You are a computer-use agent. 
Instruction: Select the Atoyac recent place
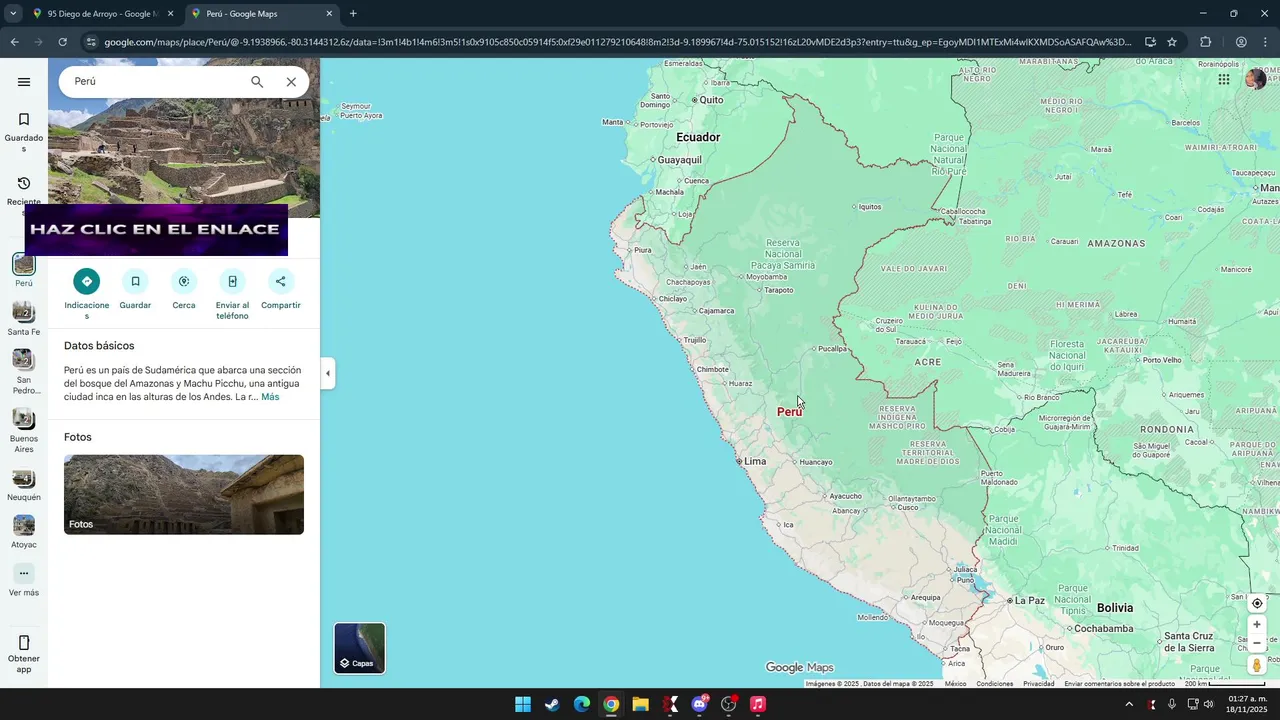click(24, 525)
